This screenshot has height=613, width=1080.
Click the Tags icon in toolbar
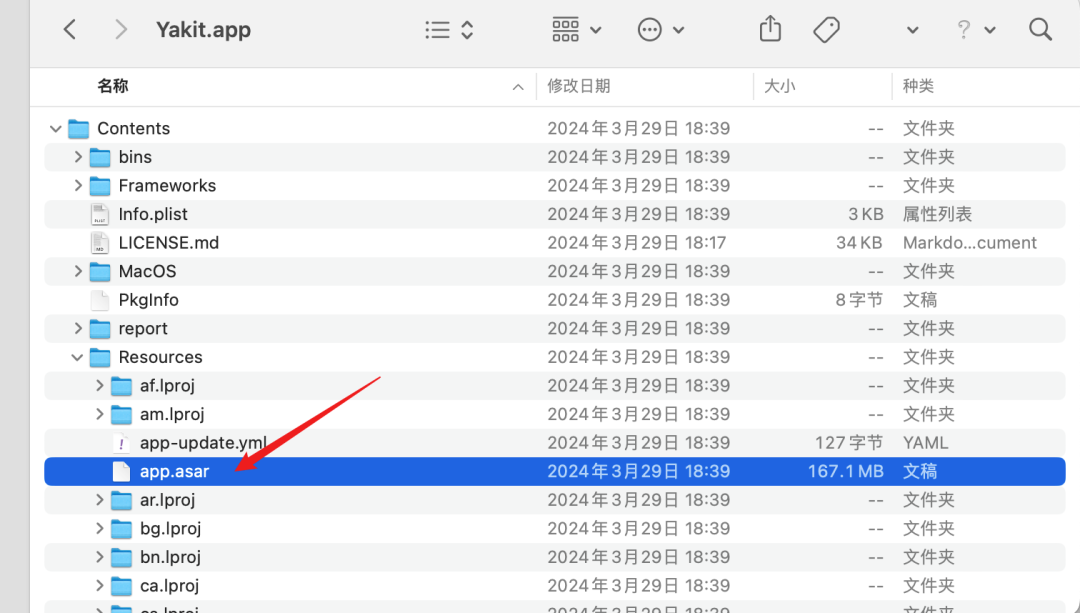(x=826, y=30)
